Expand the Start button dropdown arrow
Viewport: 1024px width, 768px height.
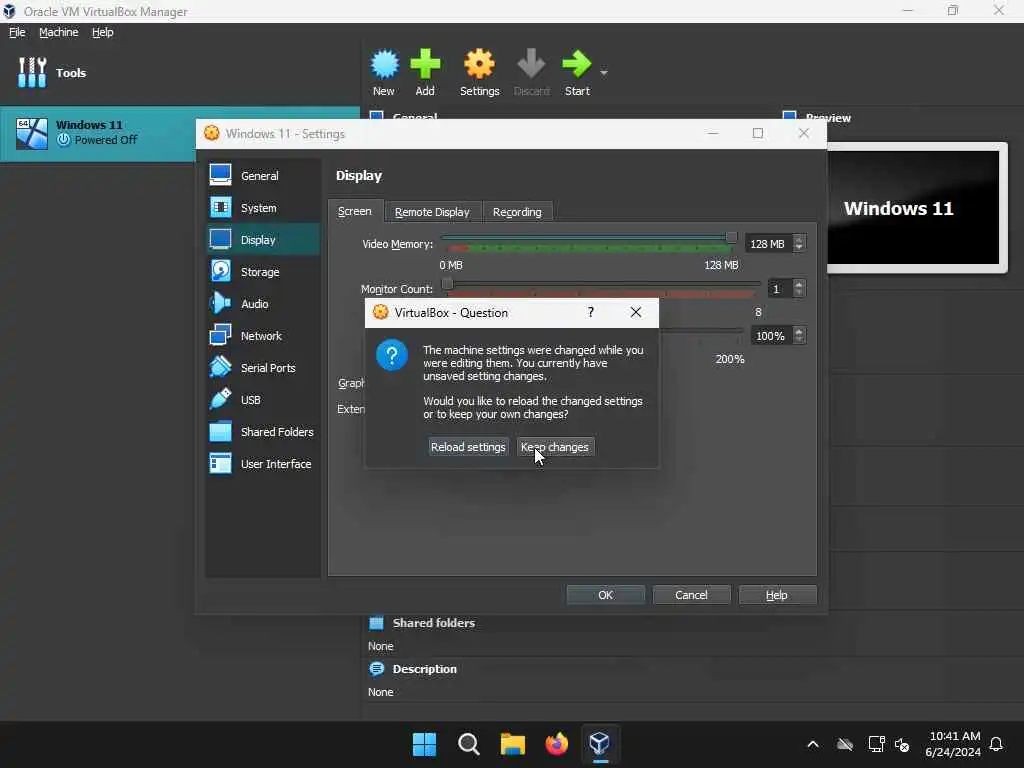click(604, 72)
